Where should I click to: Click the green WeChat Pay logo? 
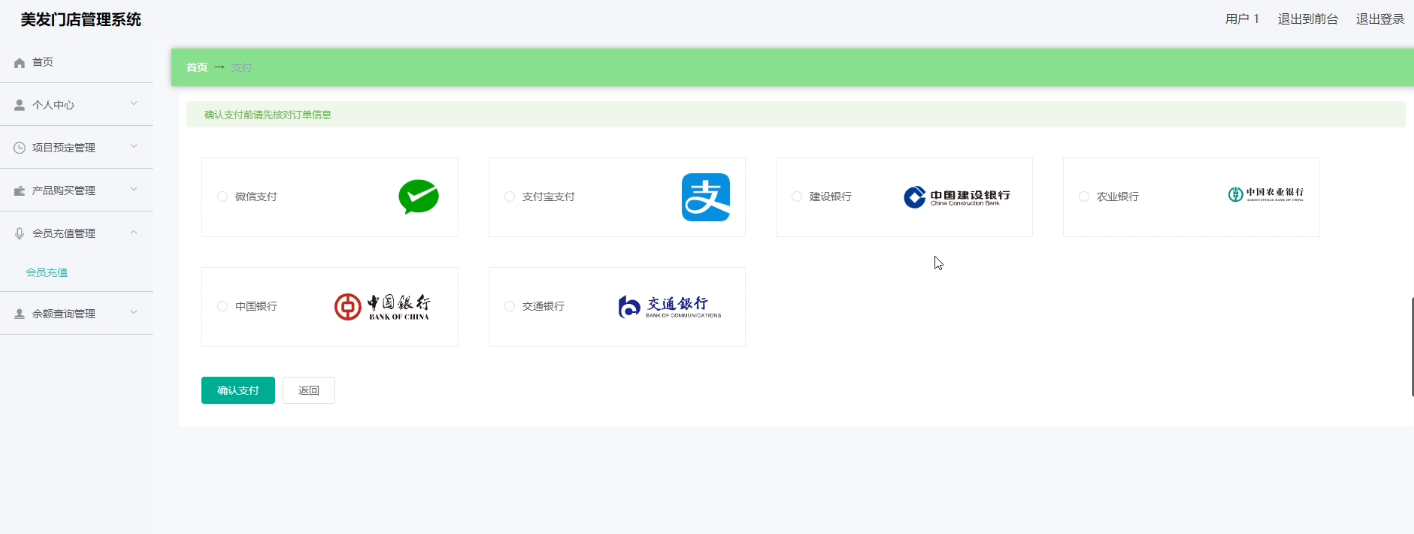coord(418,197)
